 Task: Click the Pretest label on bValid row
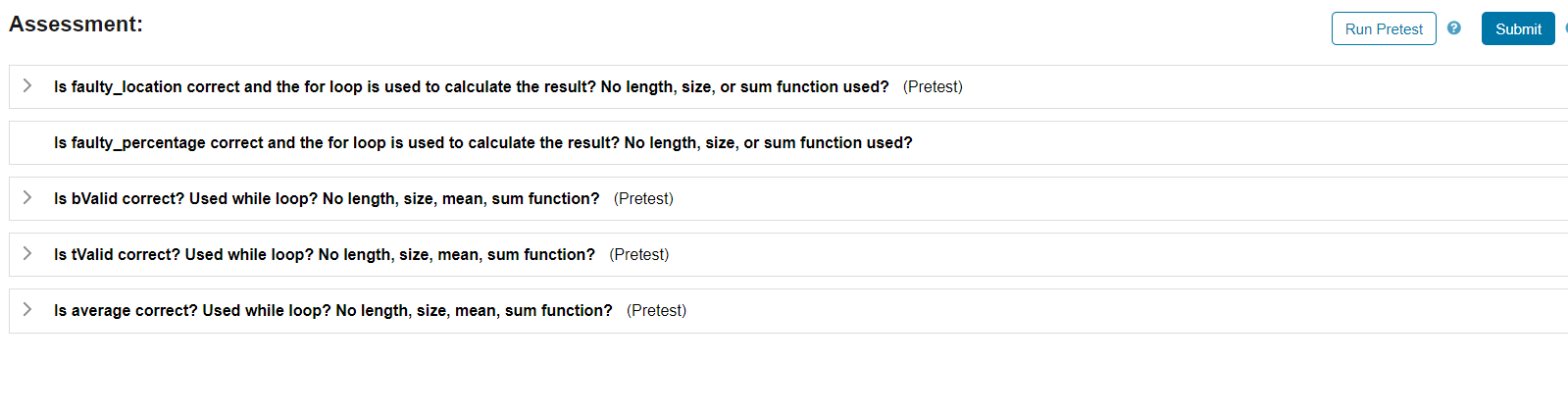pyautogui.click(x=643, y=199)
